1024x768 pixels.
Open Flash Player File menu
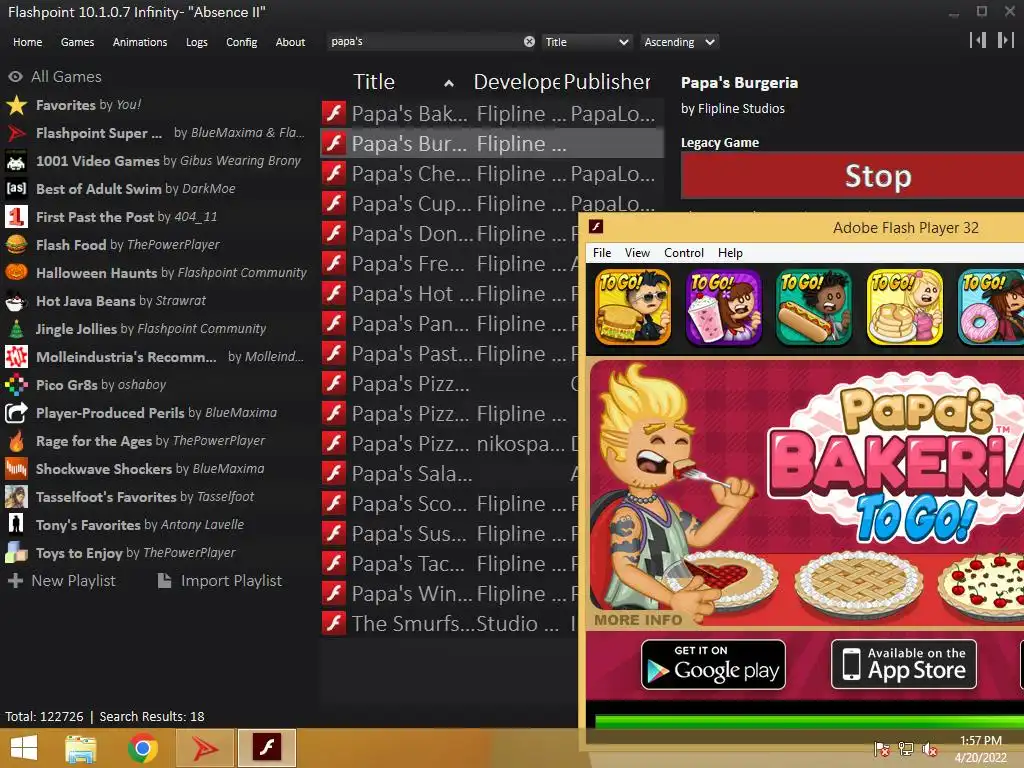point(602,253)
